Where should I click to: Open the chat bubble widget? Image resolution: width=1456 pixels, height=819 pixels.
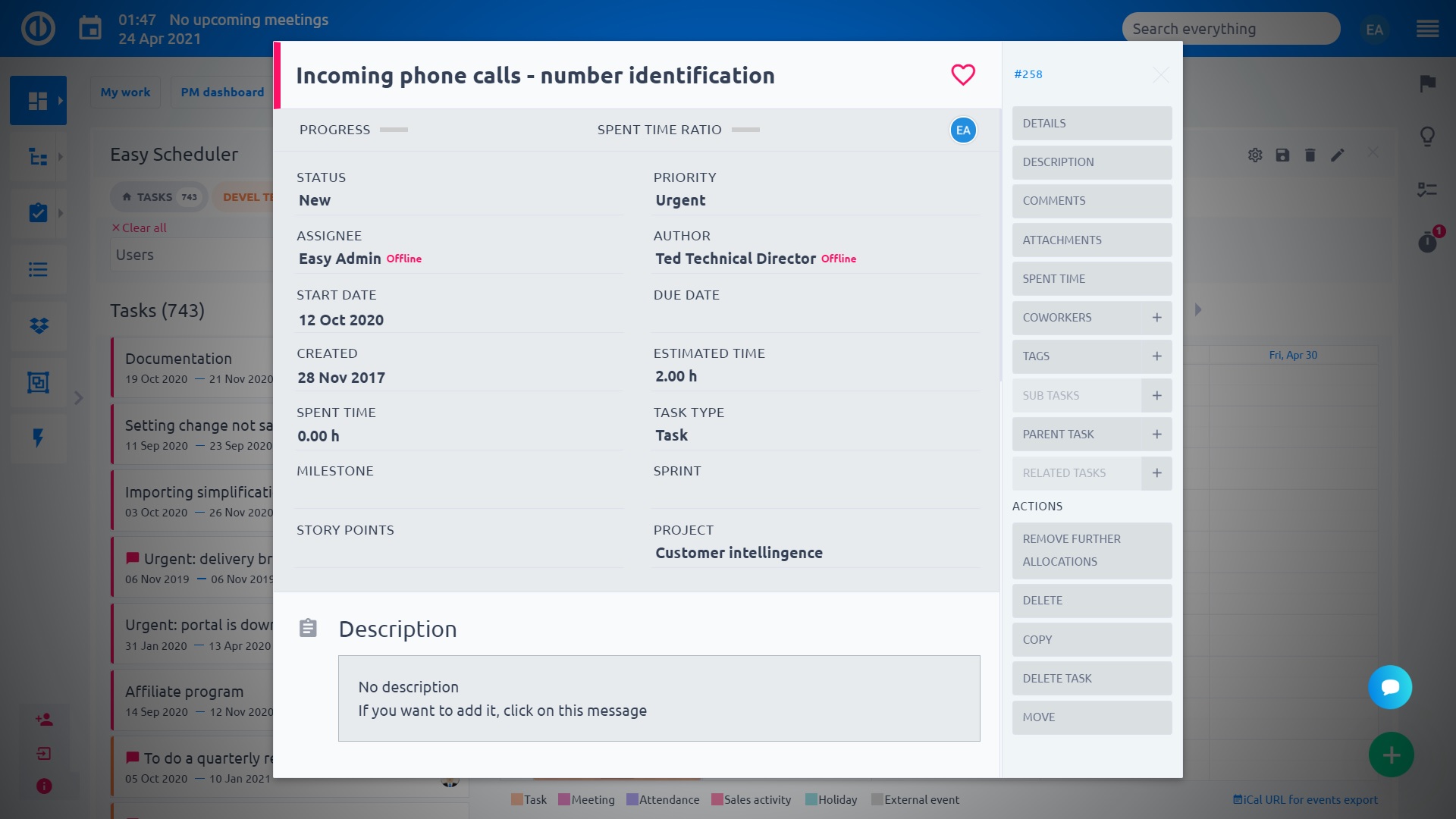click(1389, 687)
